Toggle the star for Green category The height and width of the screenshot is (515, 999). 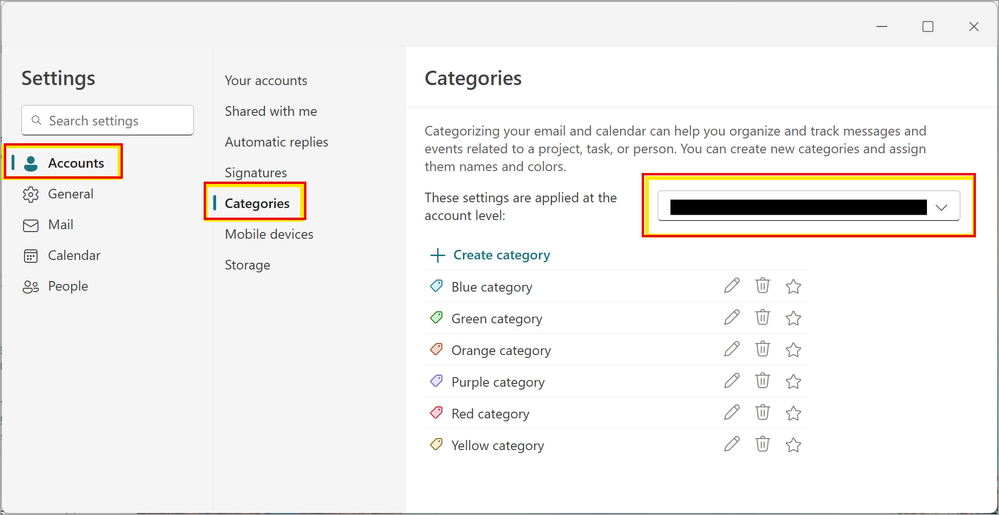click(793, 318)
